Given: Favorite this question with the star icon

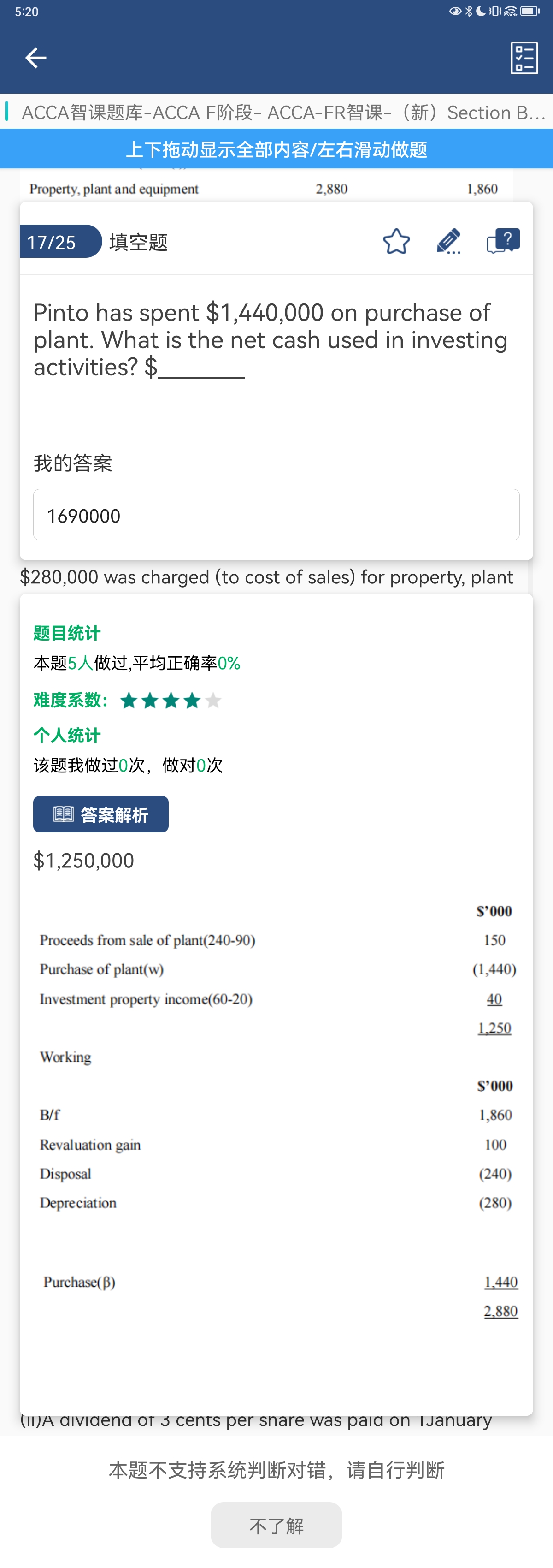Looking at the screenshot, I should click(x=396, y=242).
